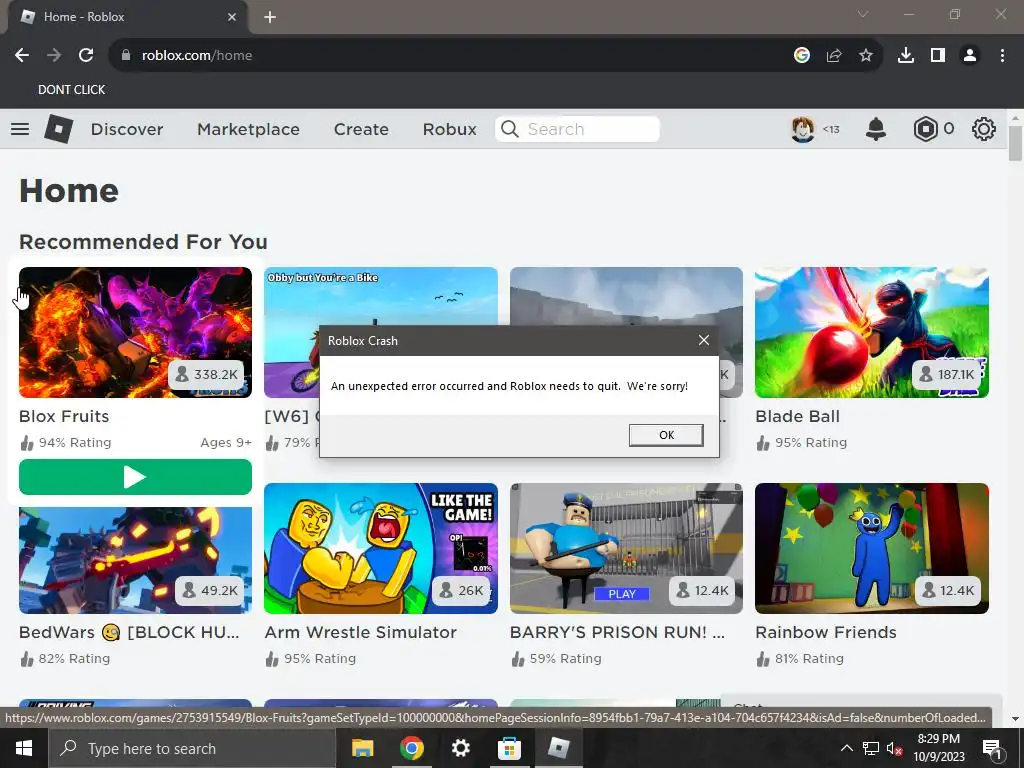Click the Google icon in address bar
The image size is (1024, 768).
point(802,56)
